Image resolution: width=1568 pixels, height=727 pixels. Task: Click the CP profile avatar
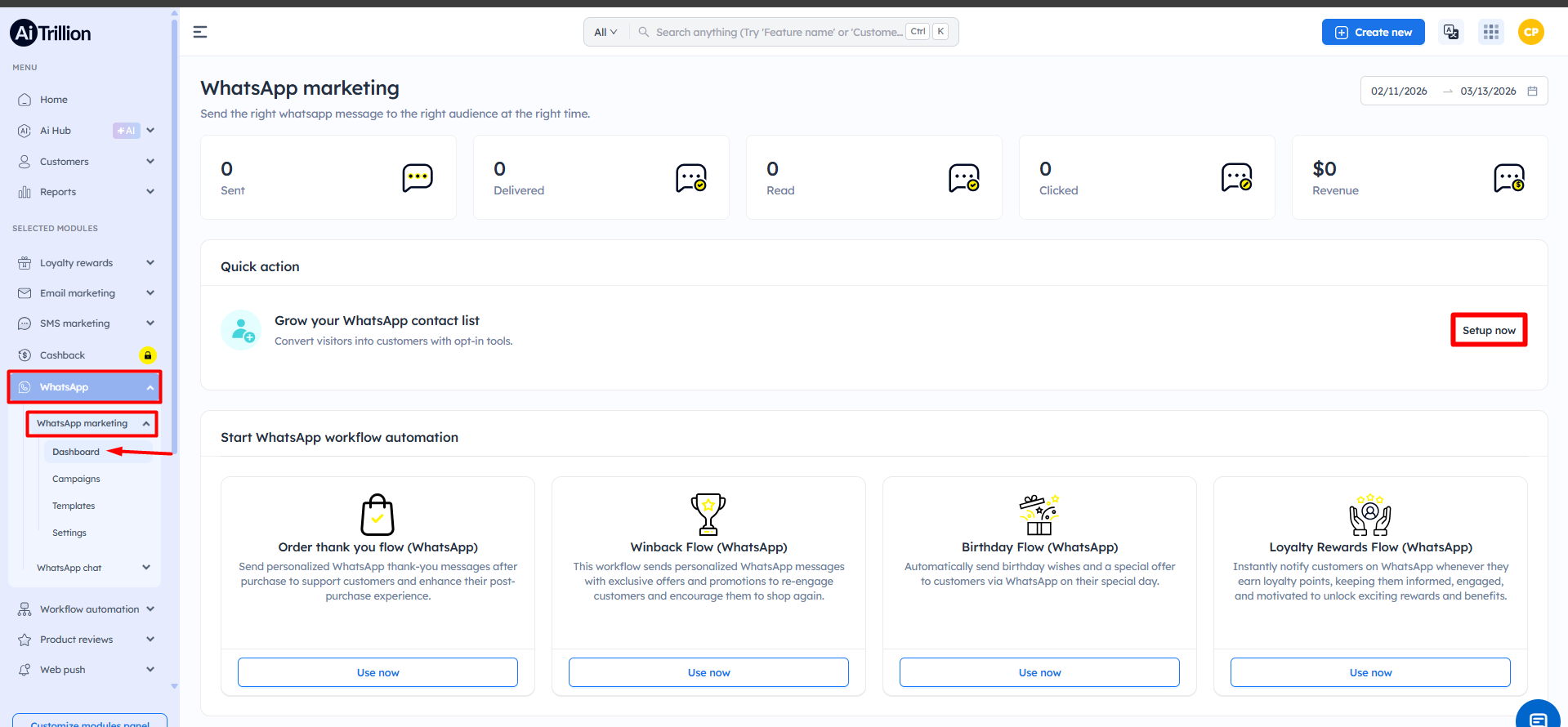point(1530,32)
